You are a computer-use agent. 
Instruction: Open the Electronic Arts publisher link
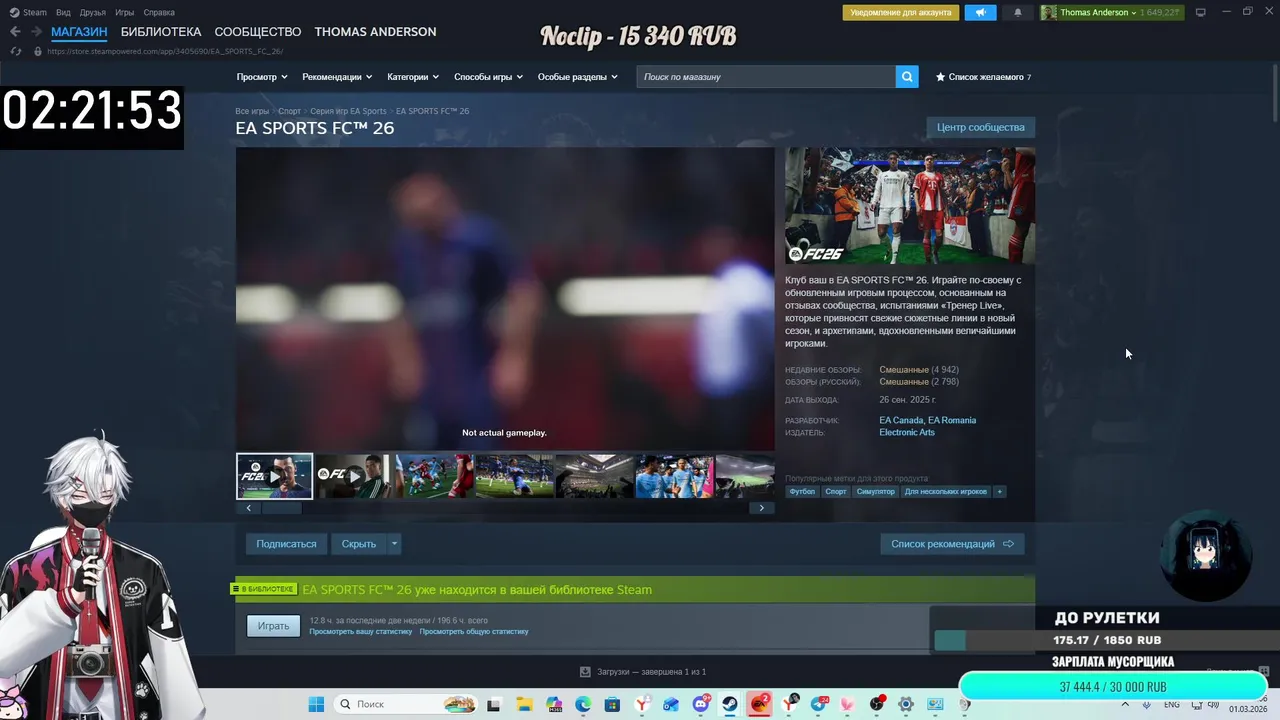pyautogui.click(x=907, y=433)
